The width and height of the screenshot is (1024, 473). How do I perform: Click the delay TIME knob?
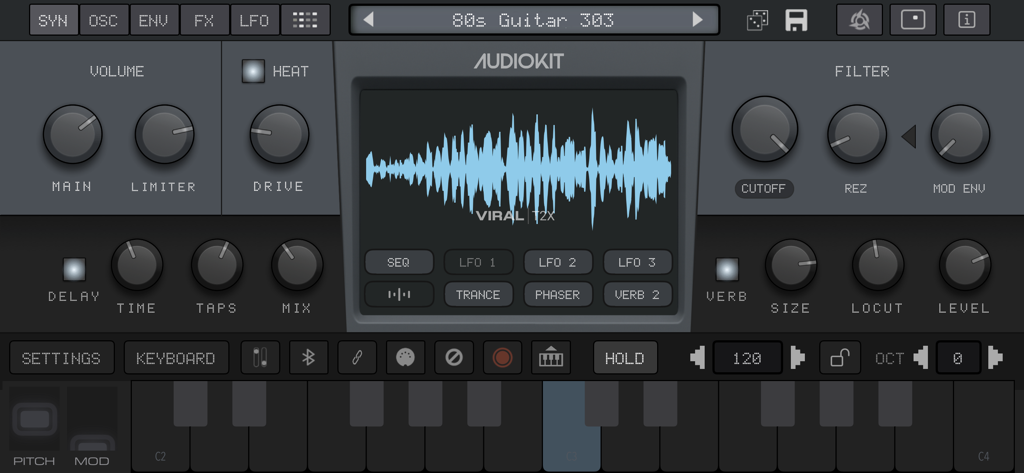tap(137, 265)
